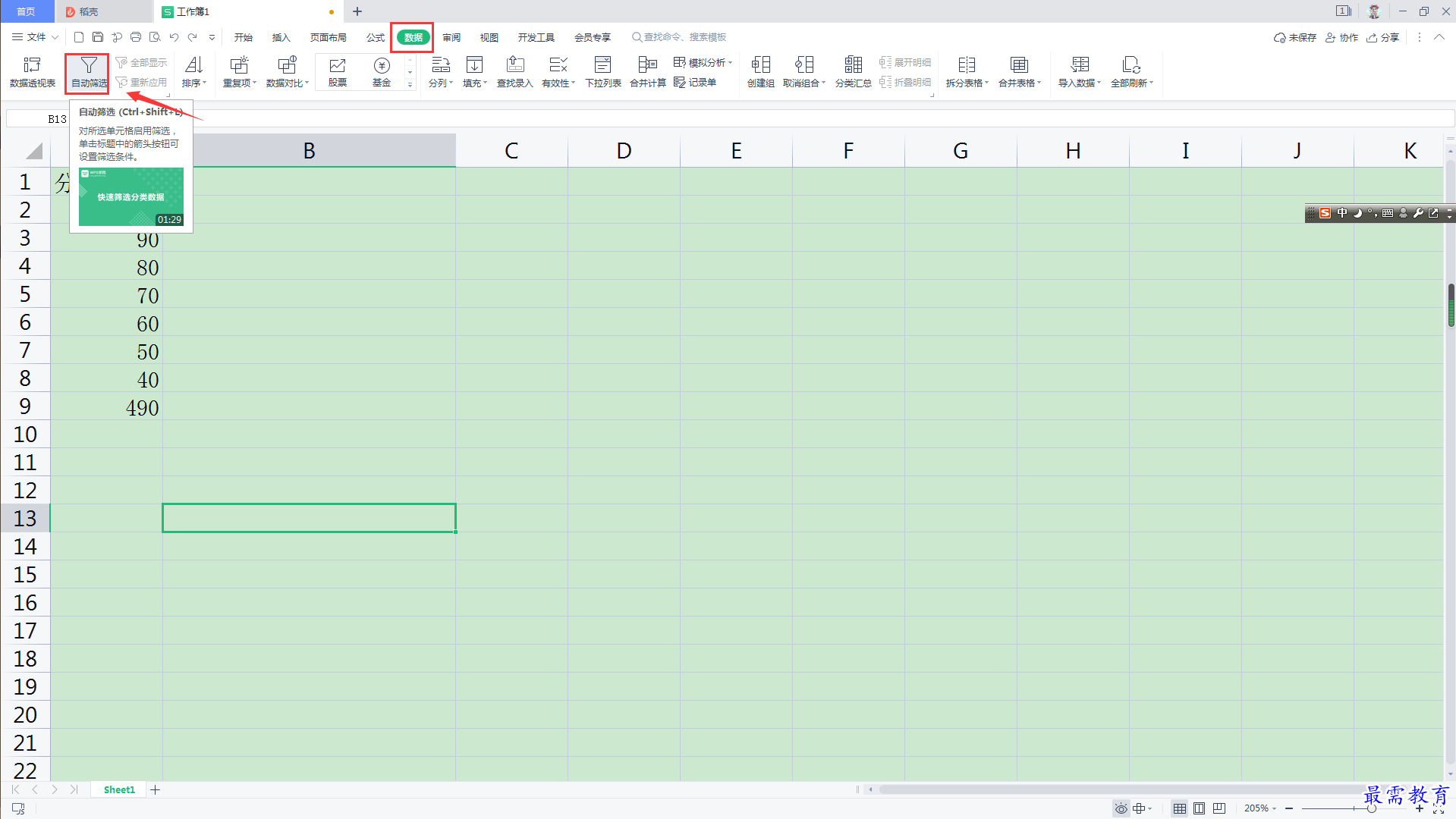Toggle Sogou IME soft keyboard
Screen dimensions: 1456x819
pos(1388,213)
